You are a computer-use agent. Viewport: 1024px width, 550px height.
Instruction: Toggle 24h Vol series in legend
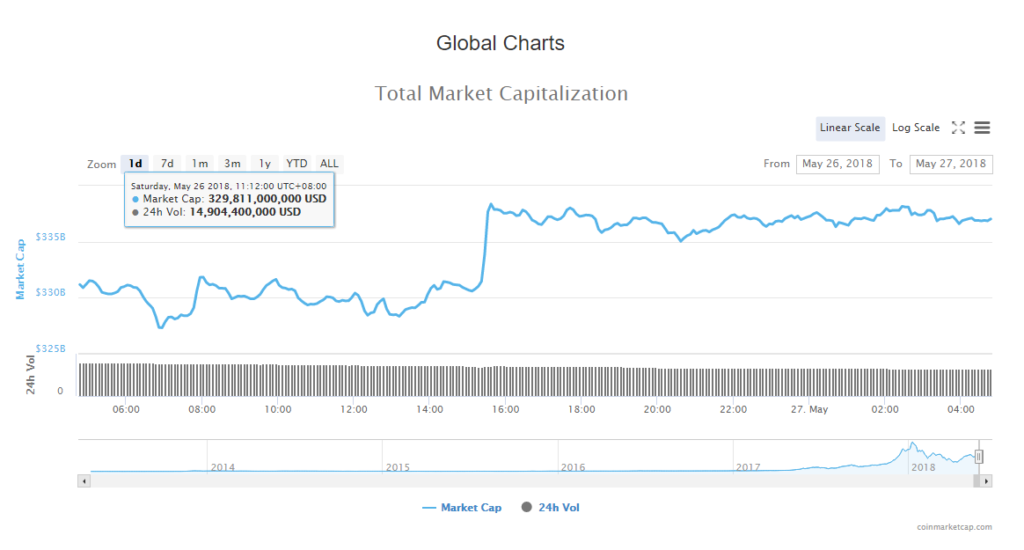coord(550,508)
